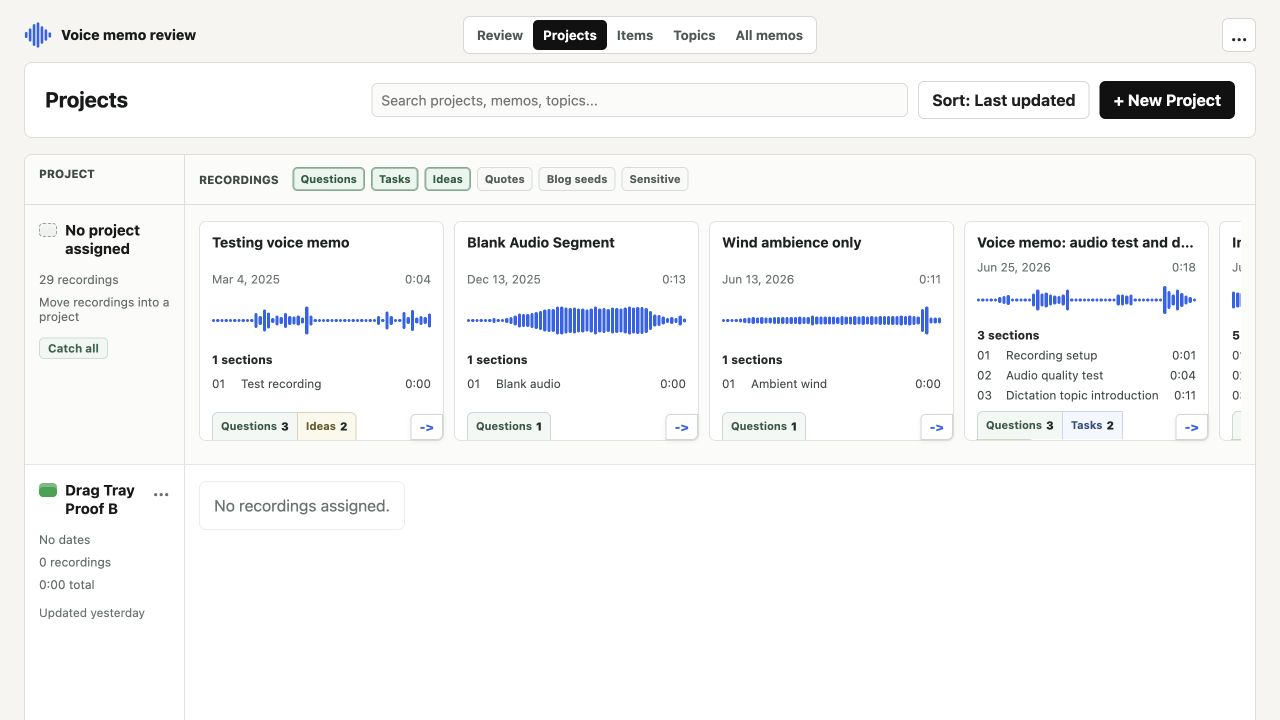Enable the Quotes filter chip
The image size is (1280, 720).
(505, 179)
